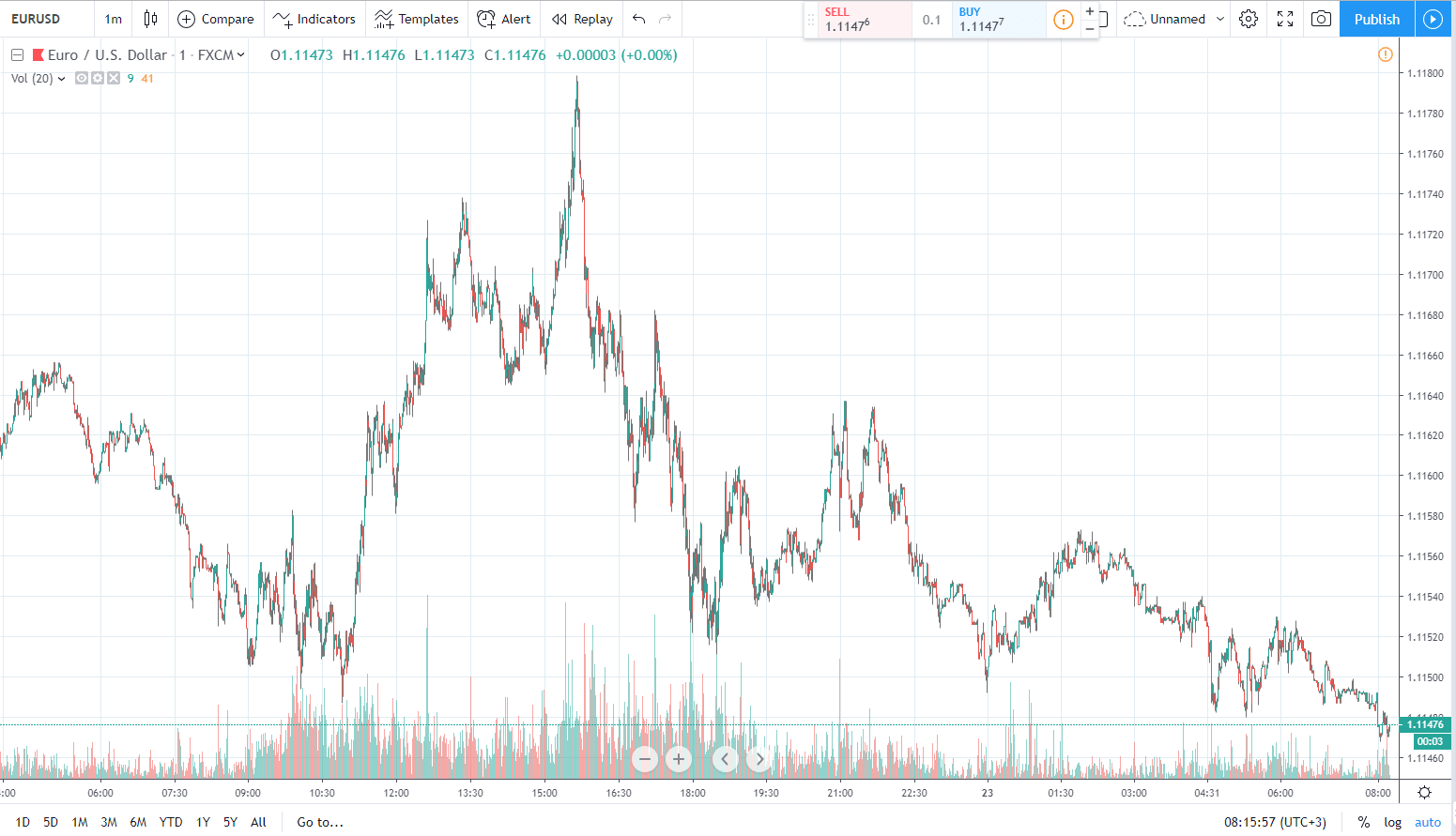The height and width of the screenshot is (836, 1456).
Task: Click the 1.11800 price axis label
Action: pos(1425,73)
